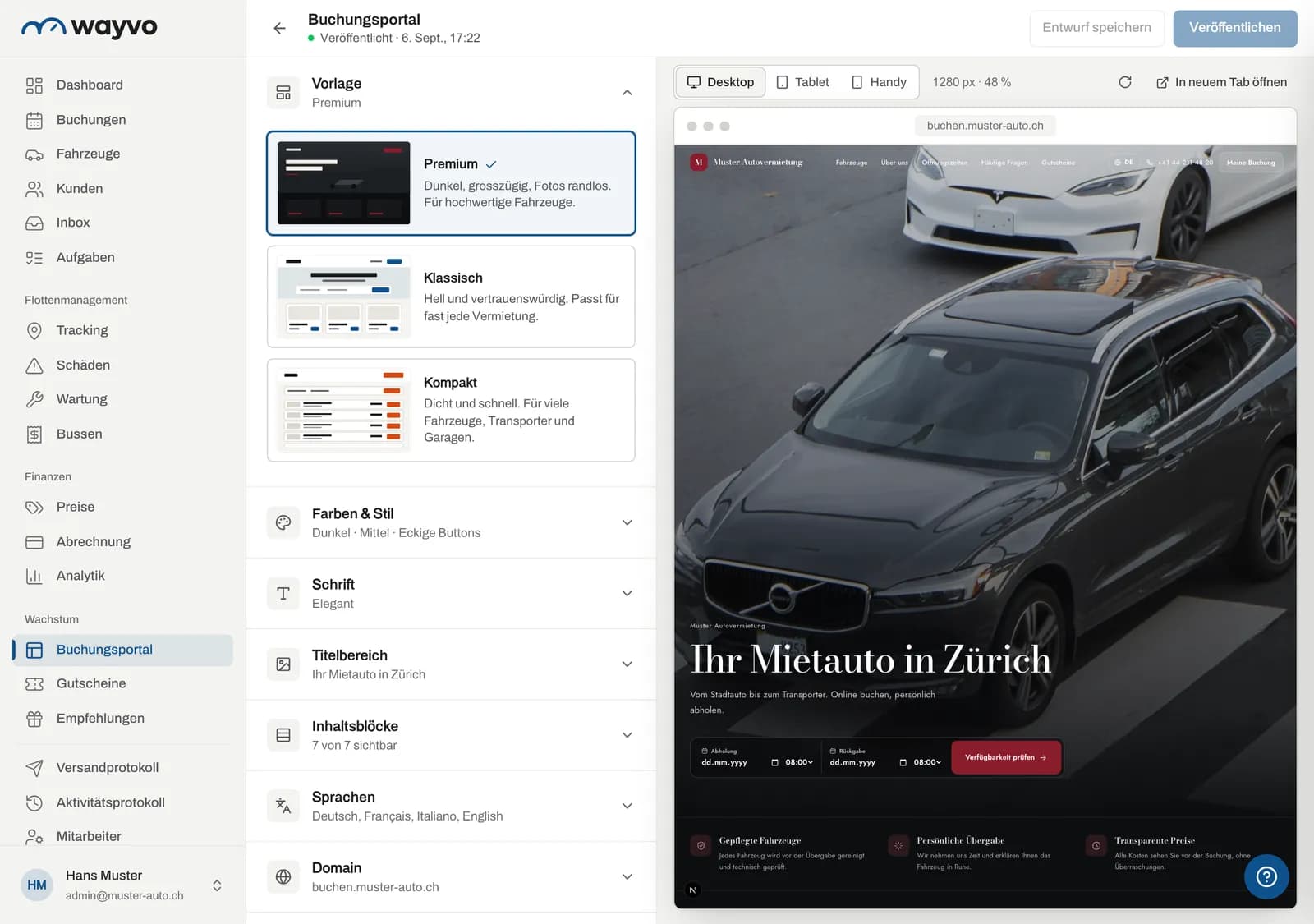The image size is (1314, 924).
Task: Open the help question-mark bubble
Action: pyautogui.click(x=1266, y=876)
